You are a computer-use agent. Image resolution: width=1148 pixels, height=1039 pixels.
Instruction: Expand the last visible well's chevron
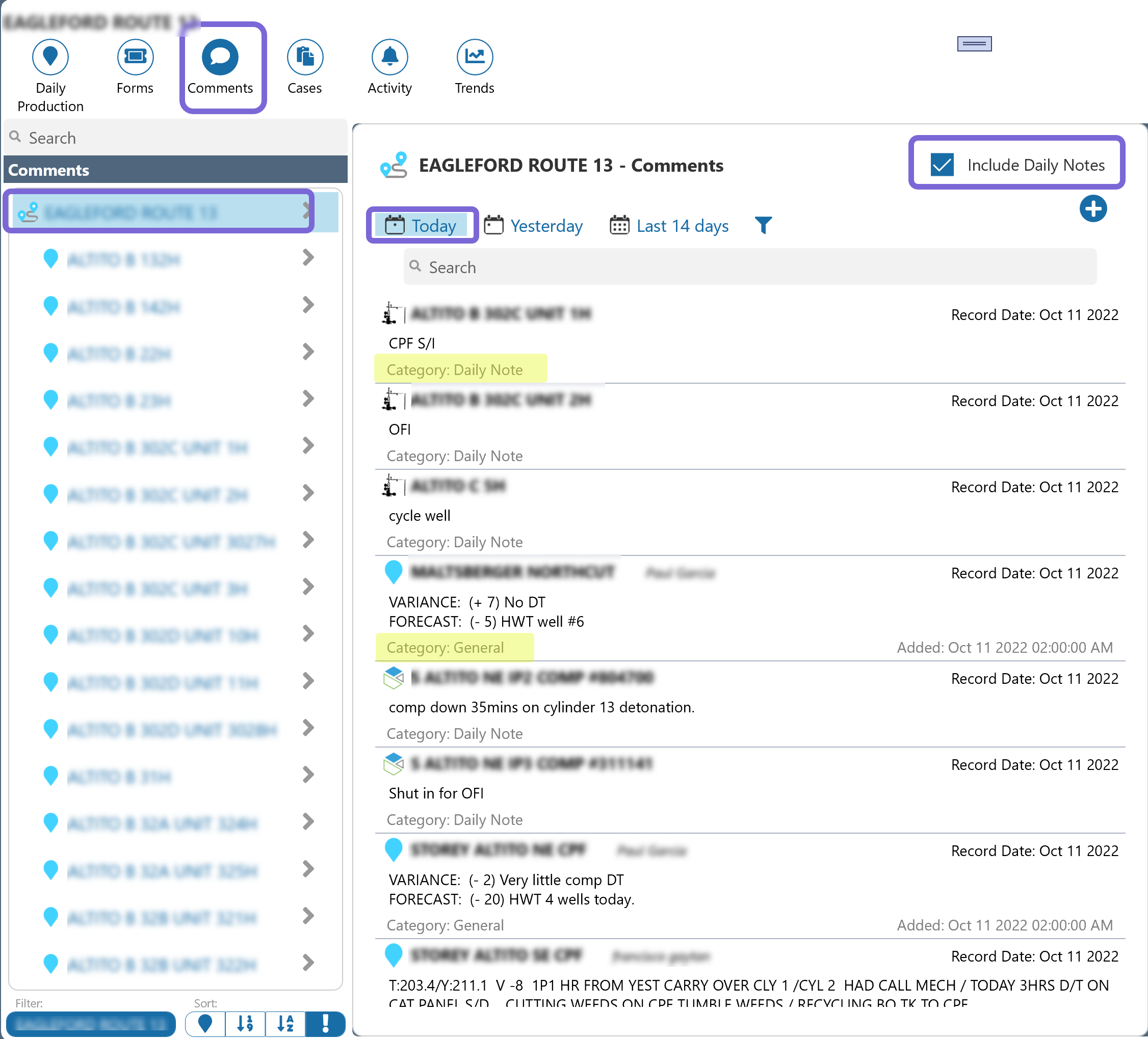308,963
